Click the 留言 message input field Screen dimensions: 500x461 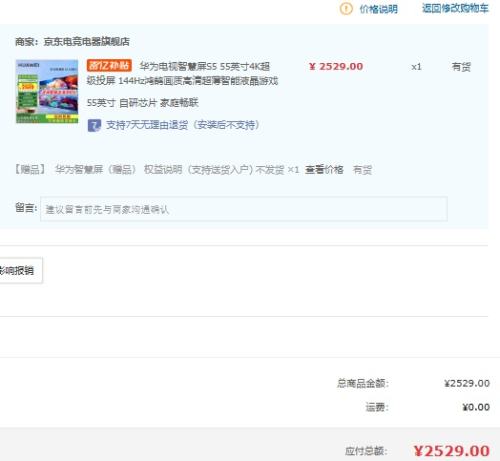pos(244,209)
